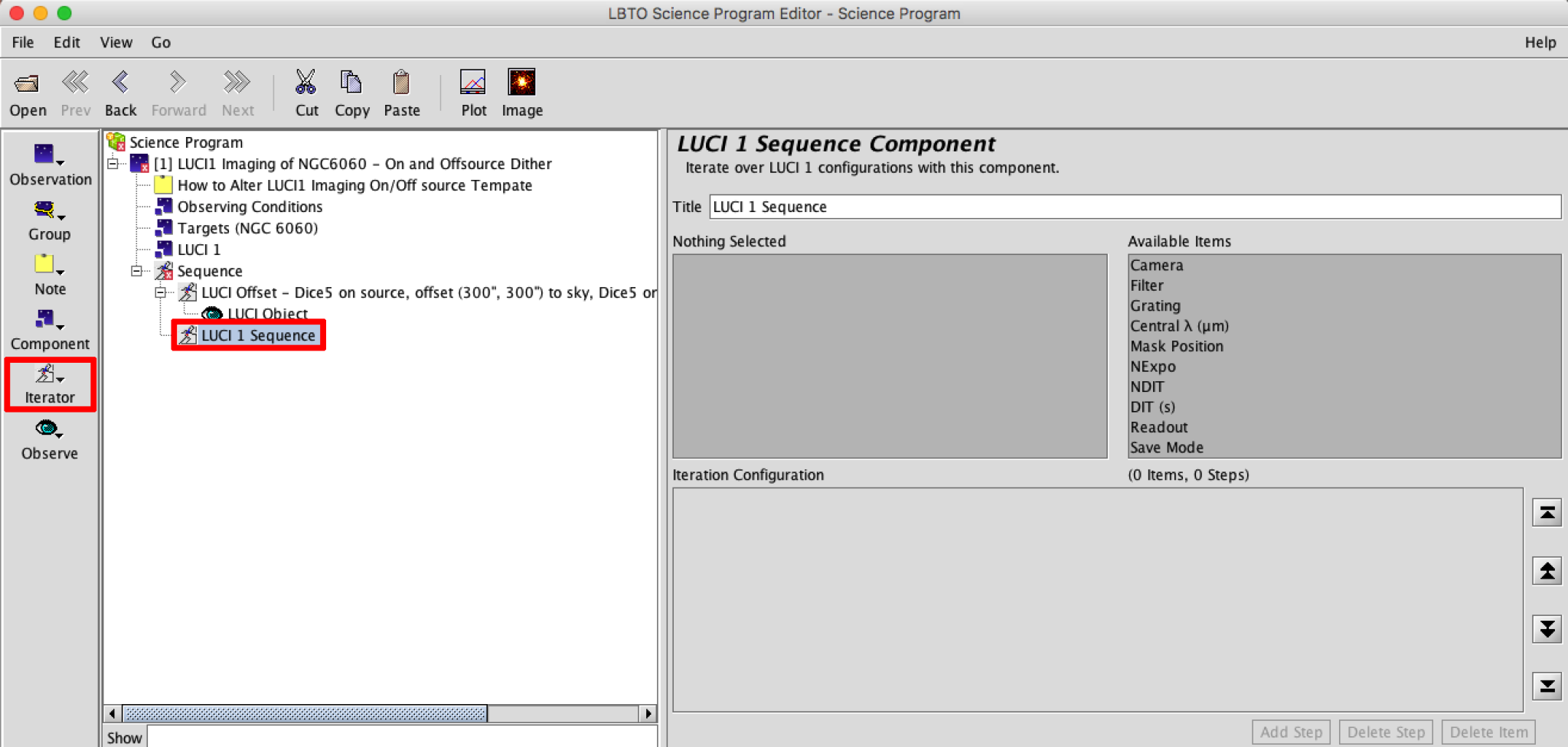
Task: Click the Delete Item button
Action: point(1488,732)
